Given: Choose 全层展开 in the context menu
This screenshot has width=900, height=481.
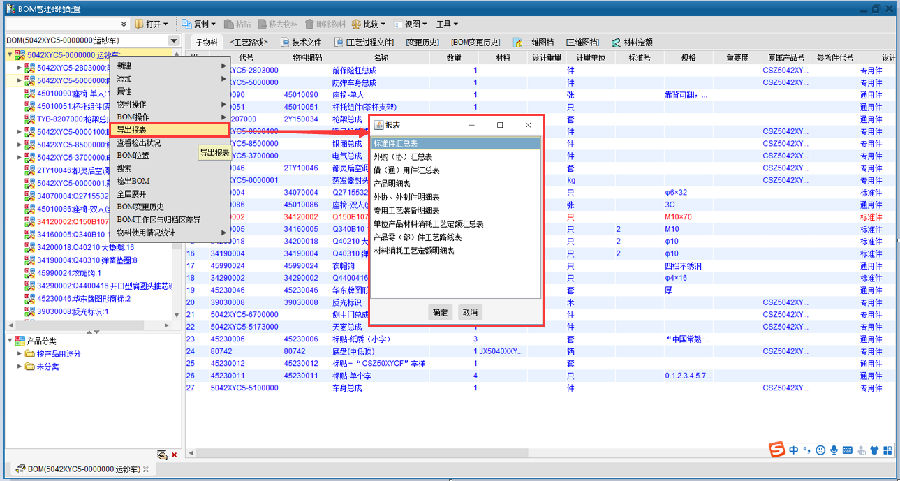Looking at the screenshot, I should click(169, 194).
